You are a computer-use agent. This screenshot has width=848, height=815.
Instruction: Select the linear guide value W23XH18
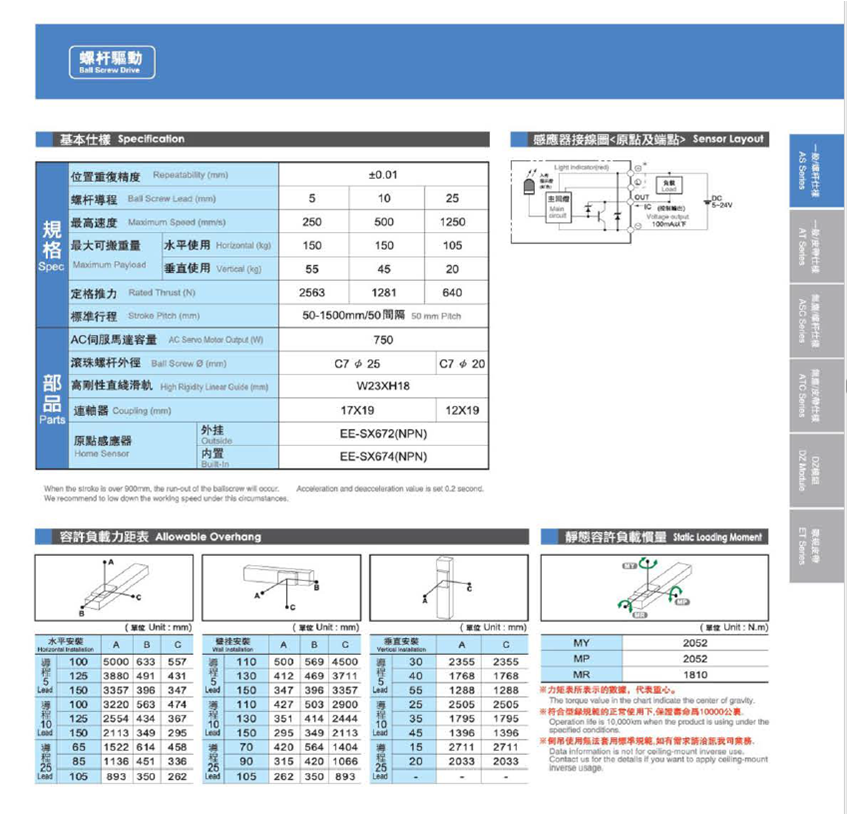[383, 386]
